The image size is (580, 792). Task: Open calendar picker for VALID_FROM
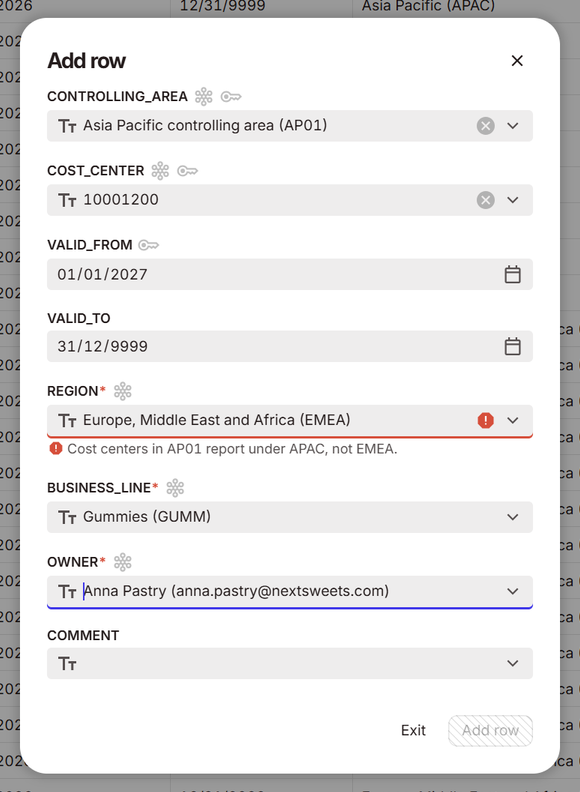coord(513,274)
